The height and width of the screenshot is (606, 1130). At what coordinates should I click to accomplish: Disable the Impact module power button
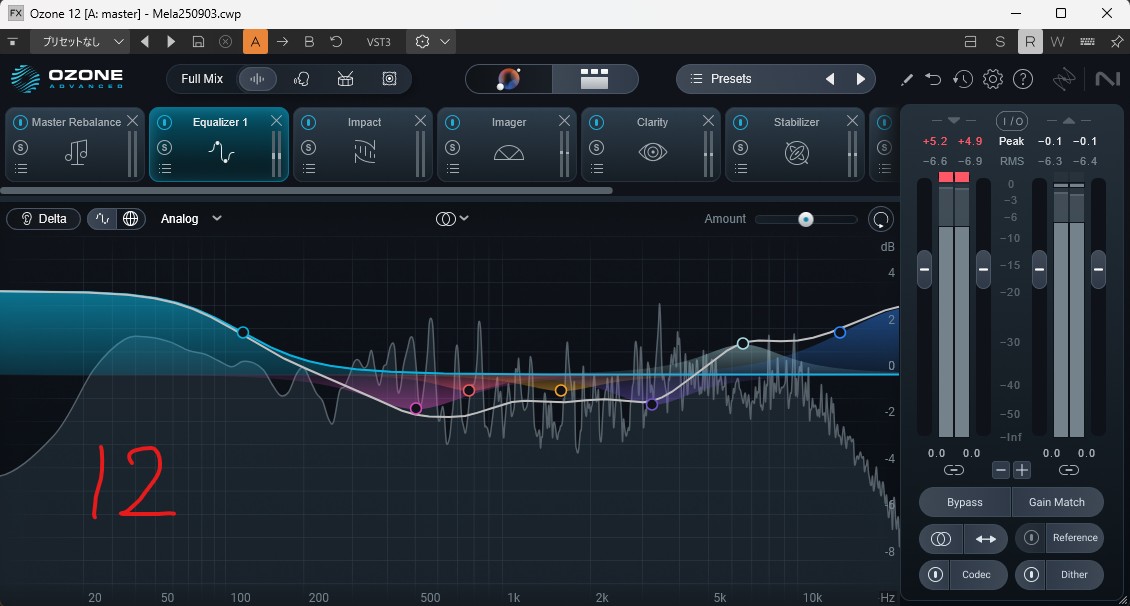pyautogui.click(x=308, y=122)
